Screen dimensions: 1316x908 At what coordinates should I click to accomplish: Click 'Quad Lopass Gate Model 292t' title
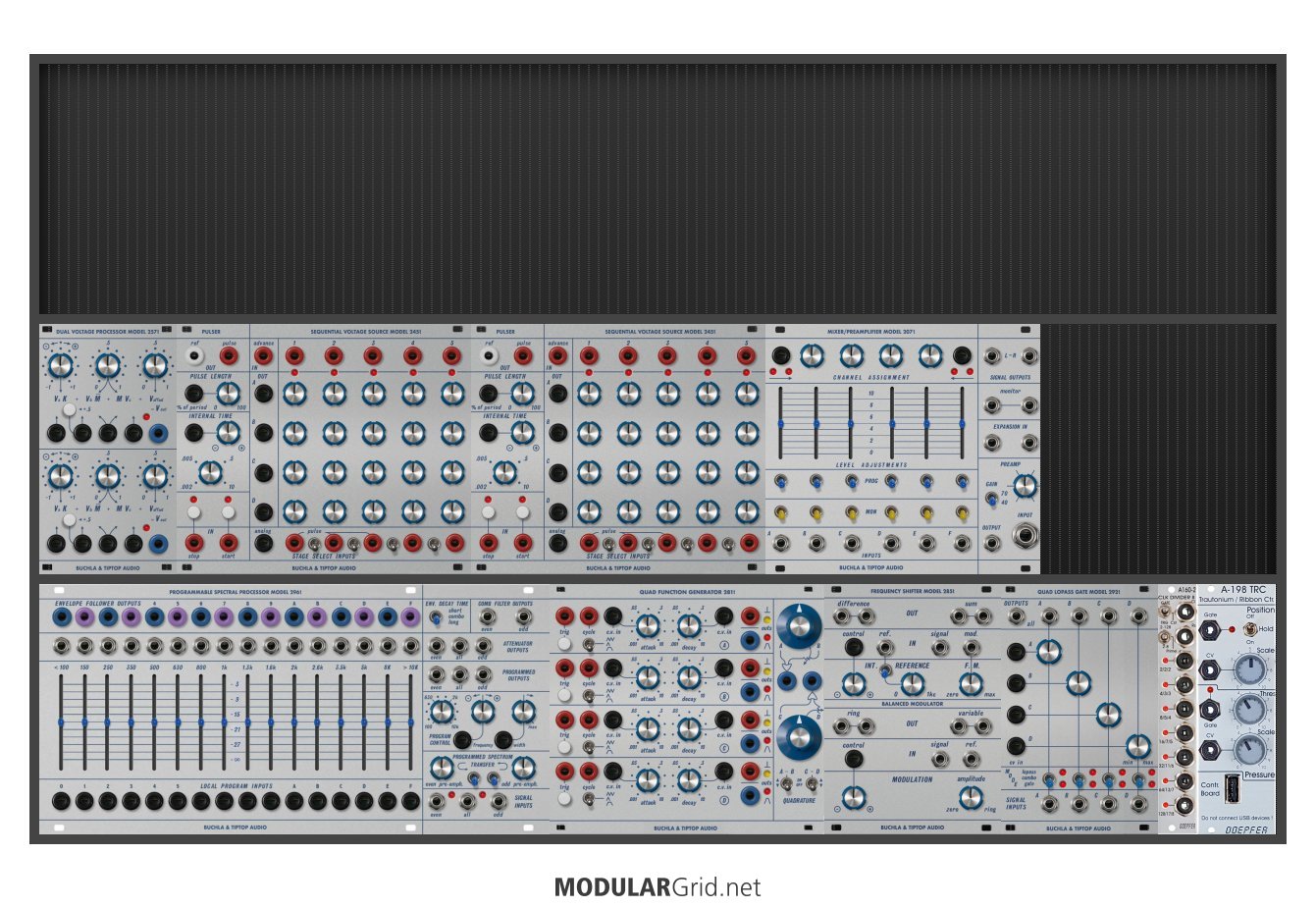[1079, 592]
